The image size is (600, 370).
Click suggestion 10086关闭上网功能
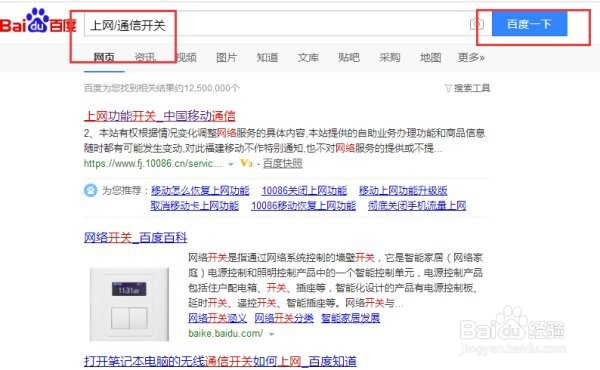coord(304,190)
